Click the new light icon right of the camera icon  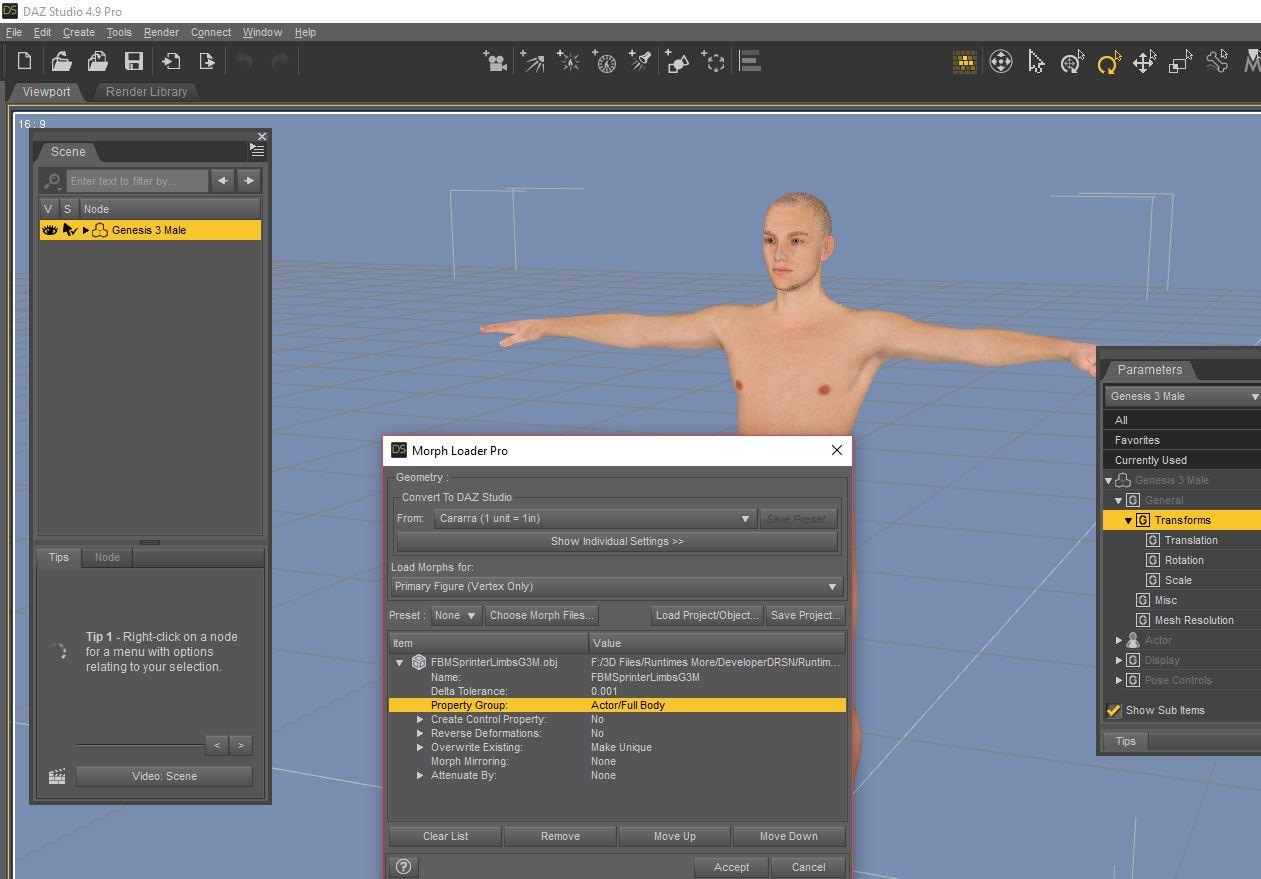(x=532, y=62)
